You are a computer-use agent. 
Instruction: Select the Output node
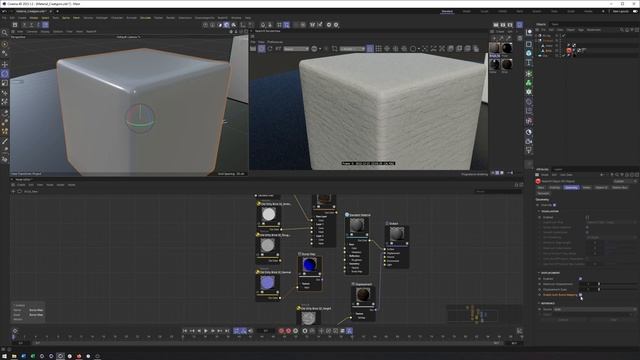(396, 244)
